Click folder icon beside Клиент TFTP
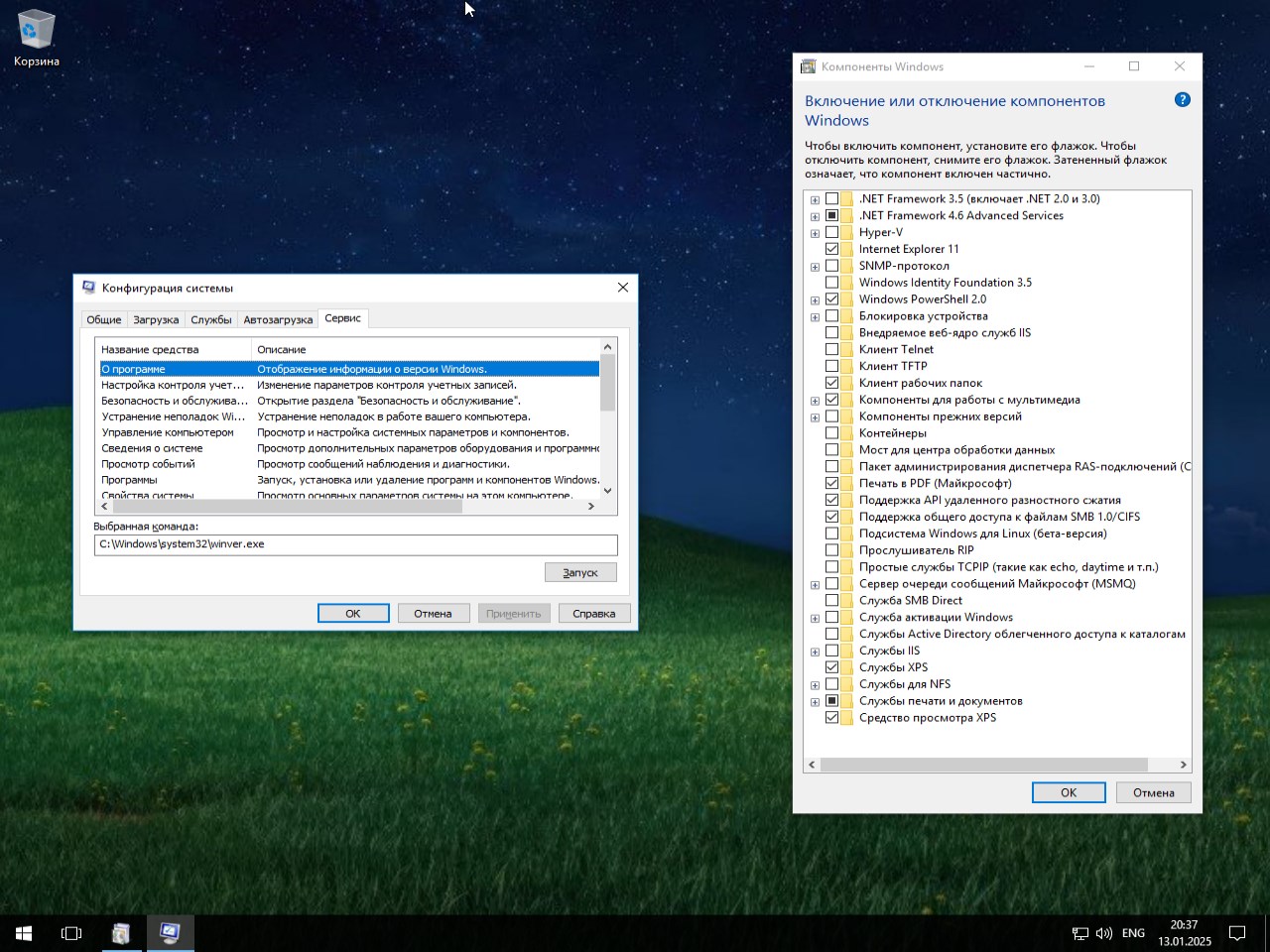This screenshot has width=1270, height=952. tap(847, 366)
